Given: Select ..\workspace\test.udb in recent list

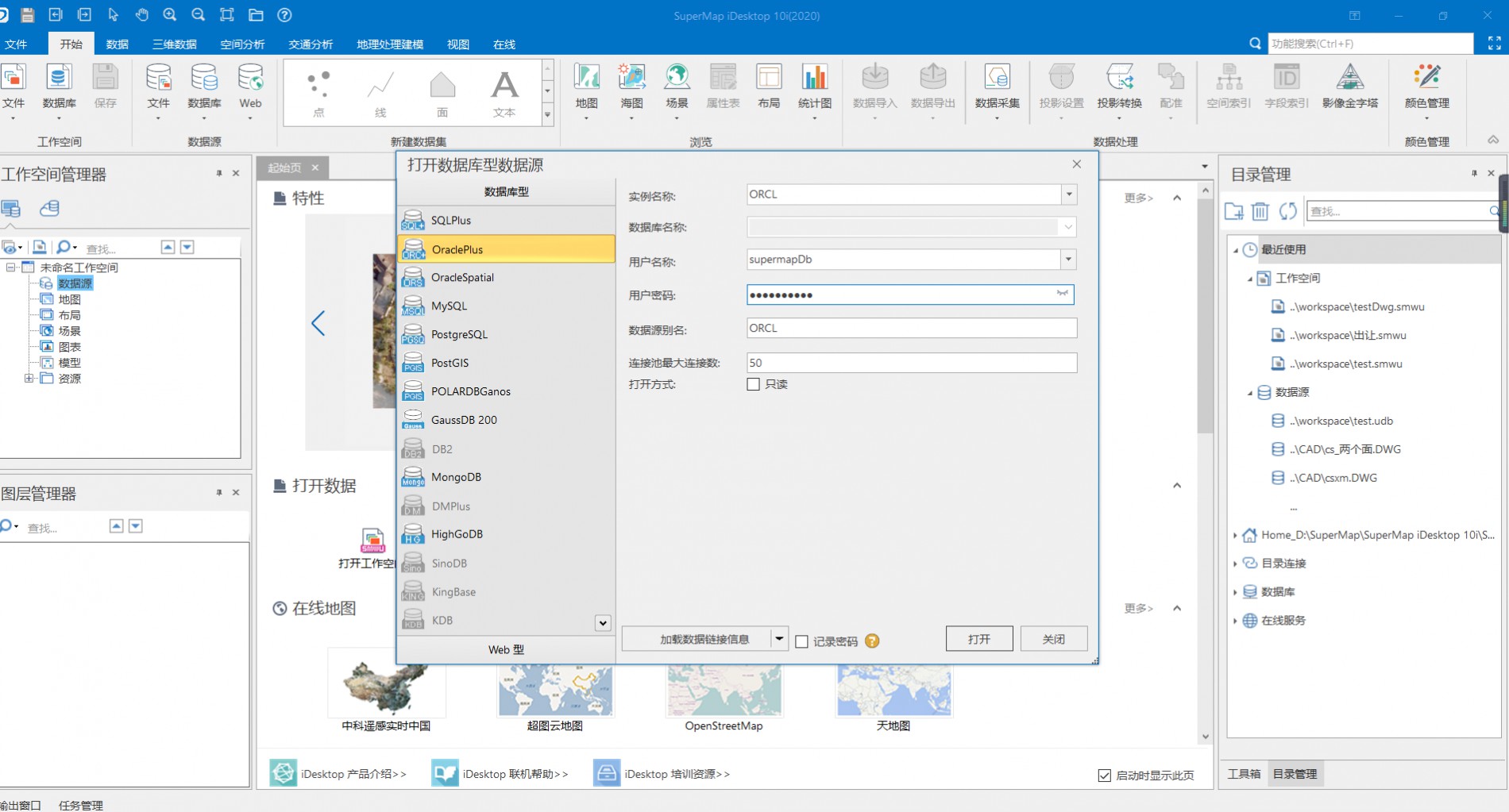Looking at the screenshot, I should tap(1341, 421).
